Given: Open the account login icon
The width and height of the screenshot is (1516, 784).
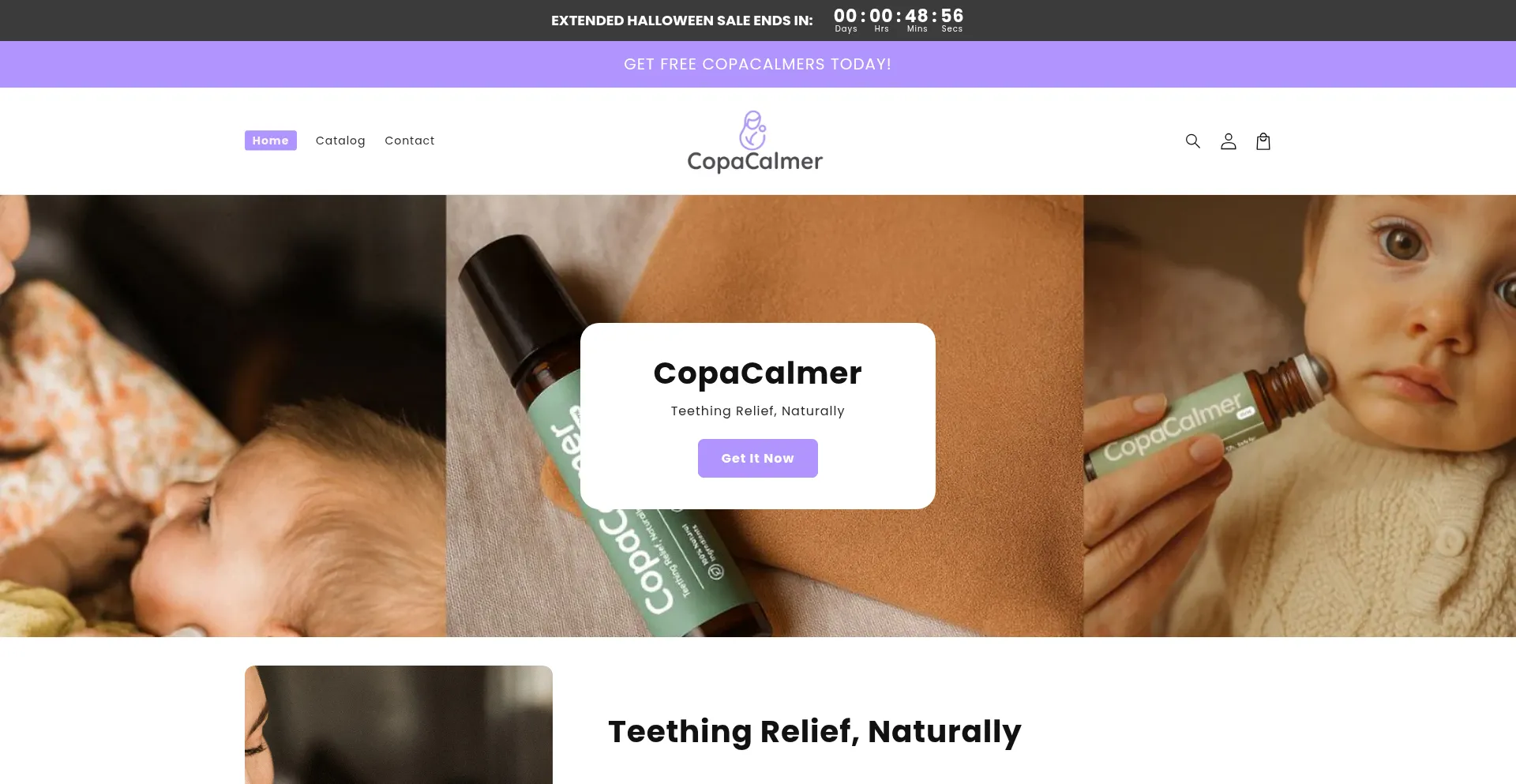Looking at the screenshot, I should 1228,141.
